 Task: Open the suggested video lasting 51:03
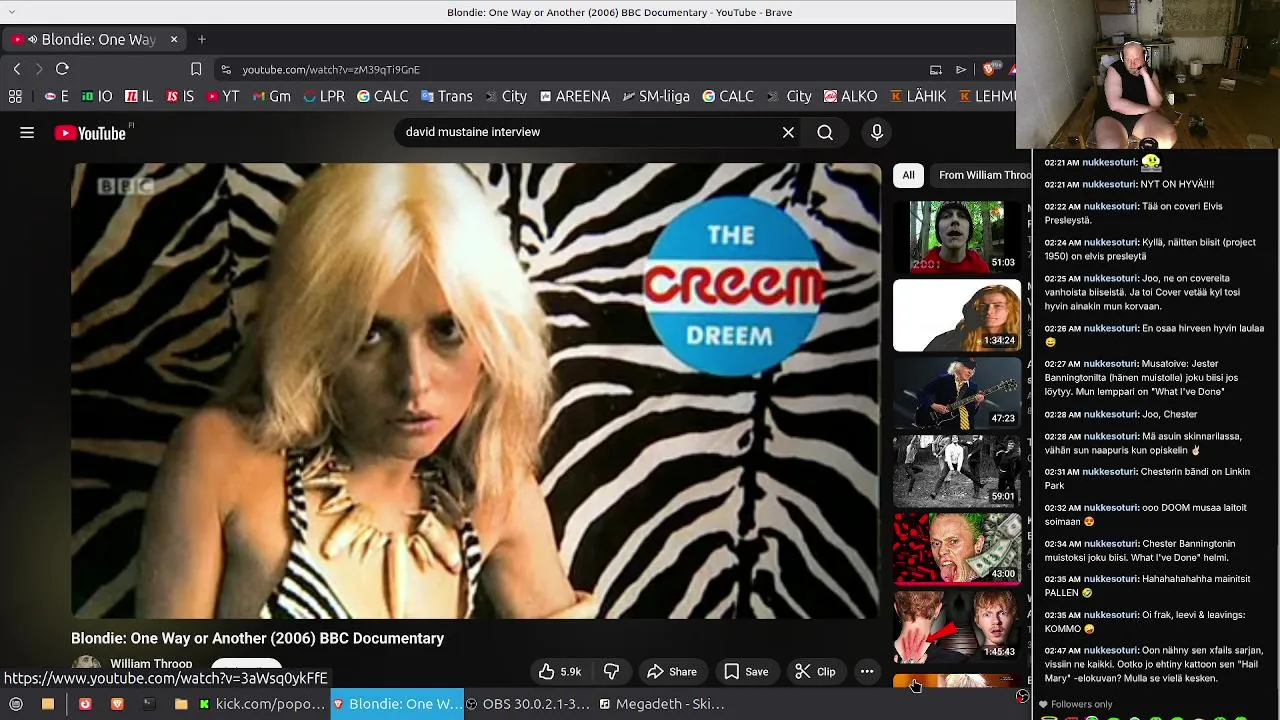tap(957, 236)
